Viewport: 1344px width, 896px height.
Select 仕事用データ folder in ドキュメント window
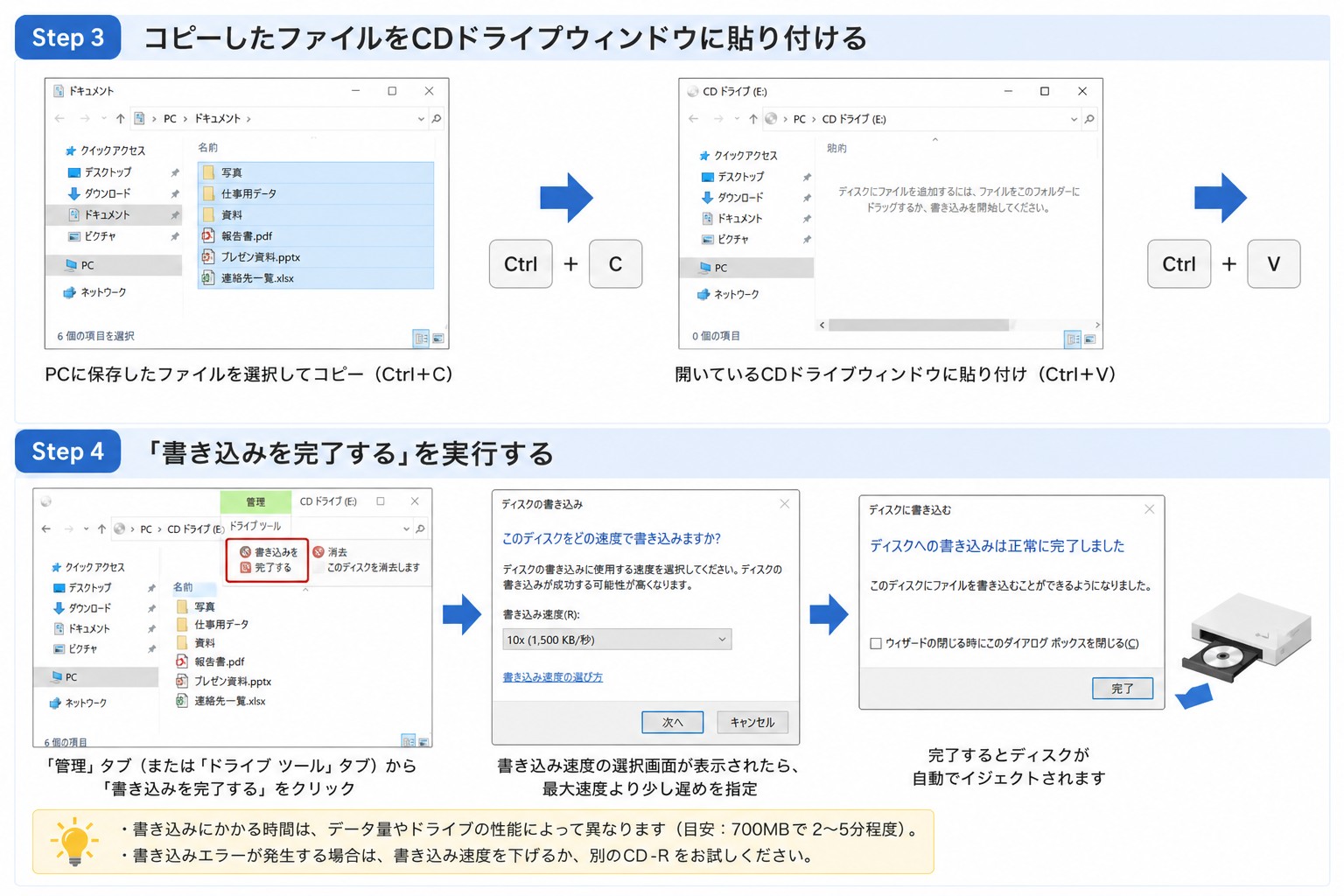tap(316, 193)
